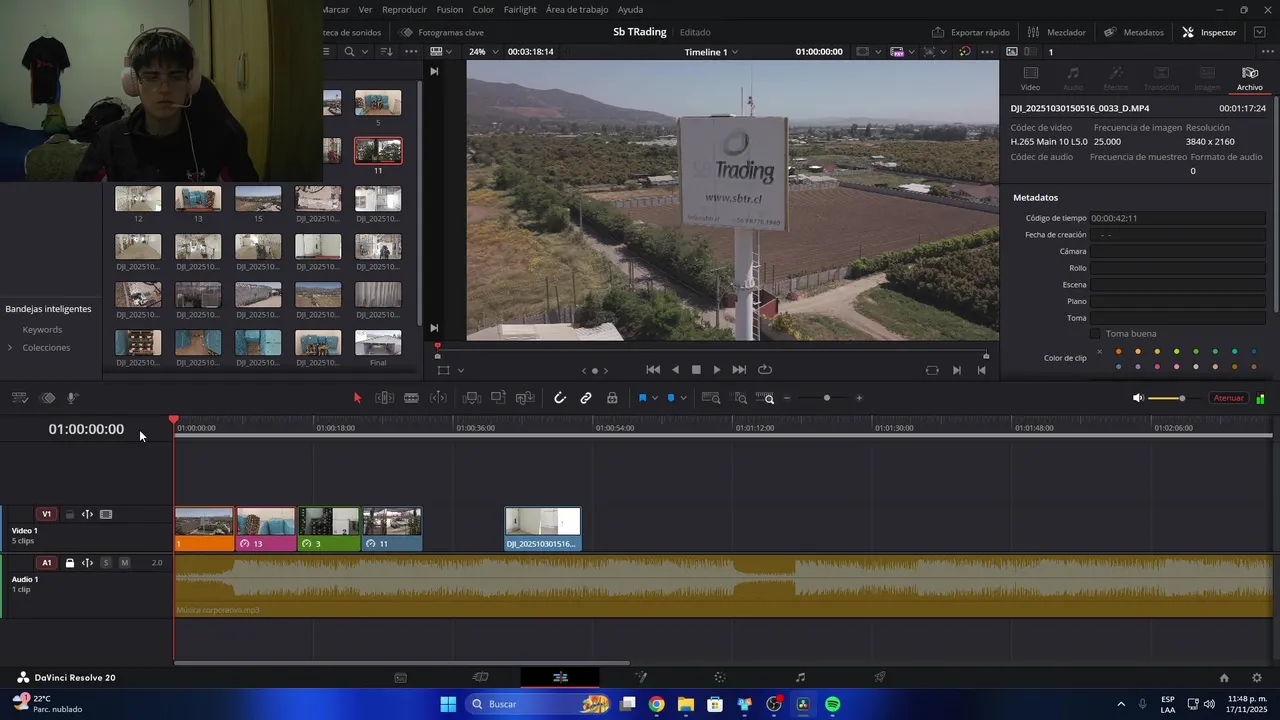Toggle the Linked Selection chain icon
This screenshot has height=720, width=1280.
click(586, 398)
